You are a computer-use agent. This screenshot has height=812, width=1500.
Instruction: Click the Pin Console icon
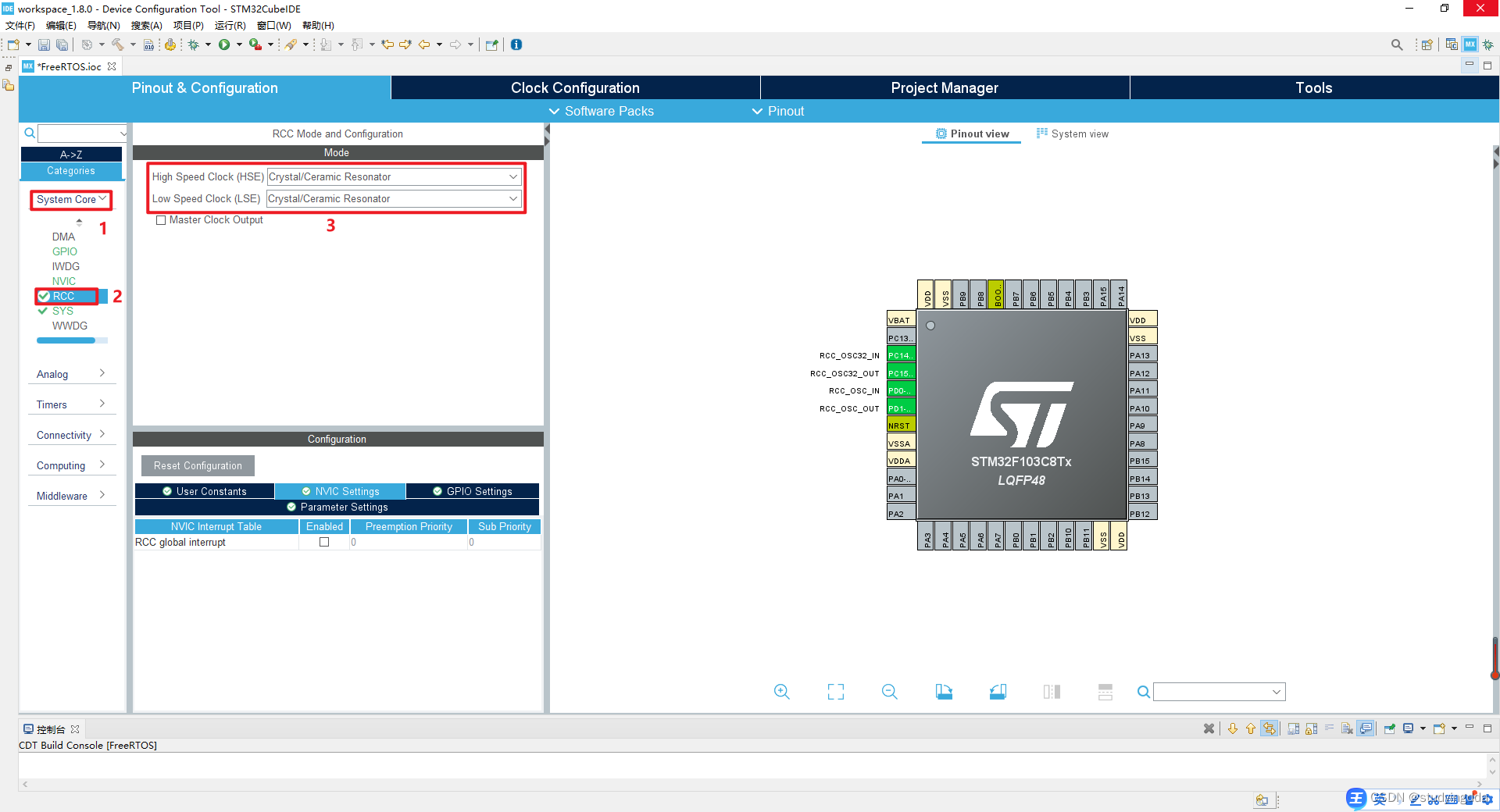pyautogui.click(x=1390, y=728)
